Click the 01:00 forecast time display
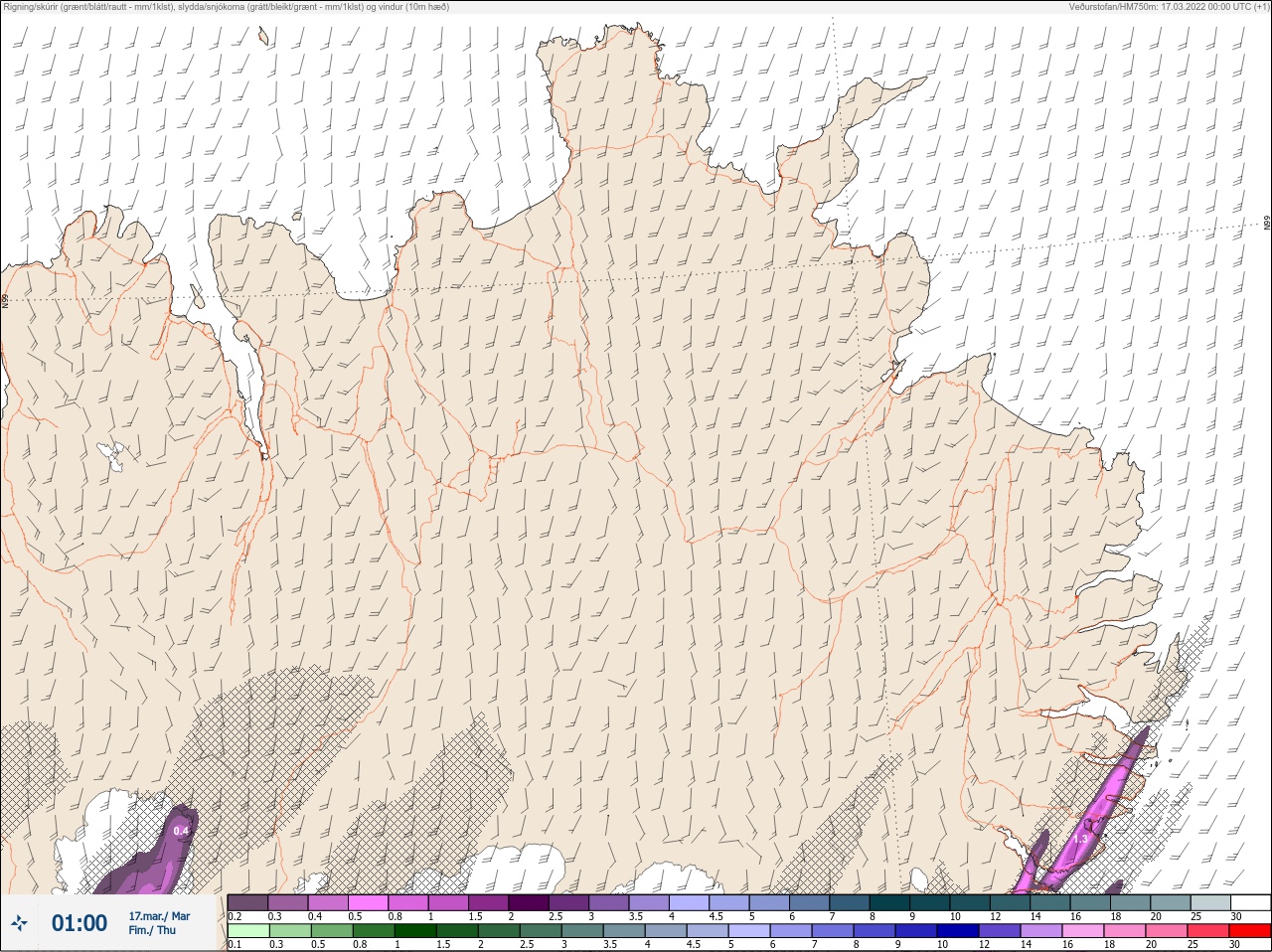The image size is (1272, 952). click(79, 923)
